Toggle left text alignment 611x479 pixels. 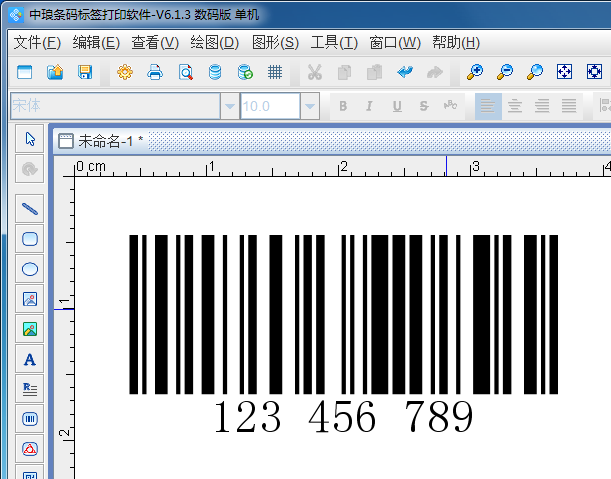(488, 106)
